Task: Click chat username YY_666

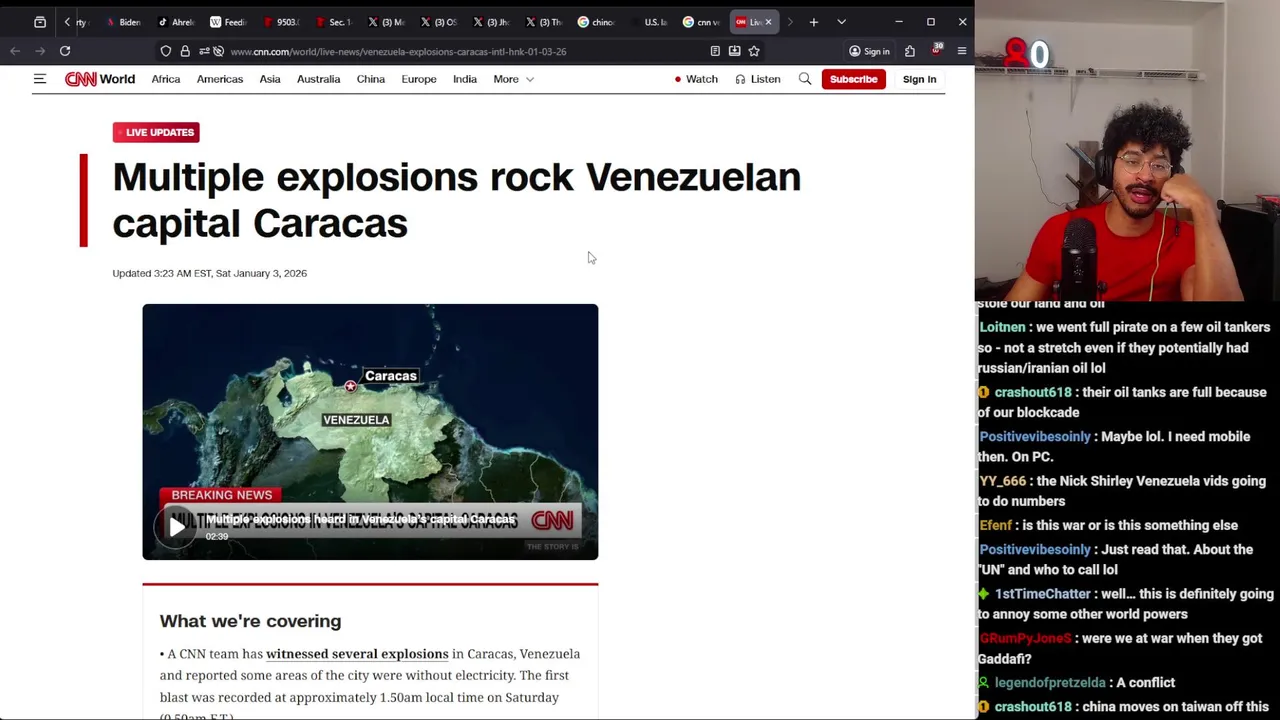Action: click(1003, 481)
